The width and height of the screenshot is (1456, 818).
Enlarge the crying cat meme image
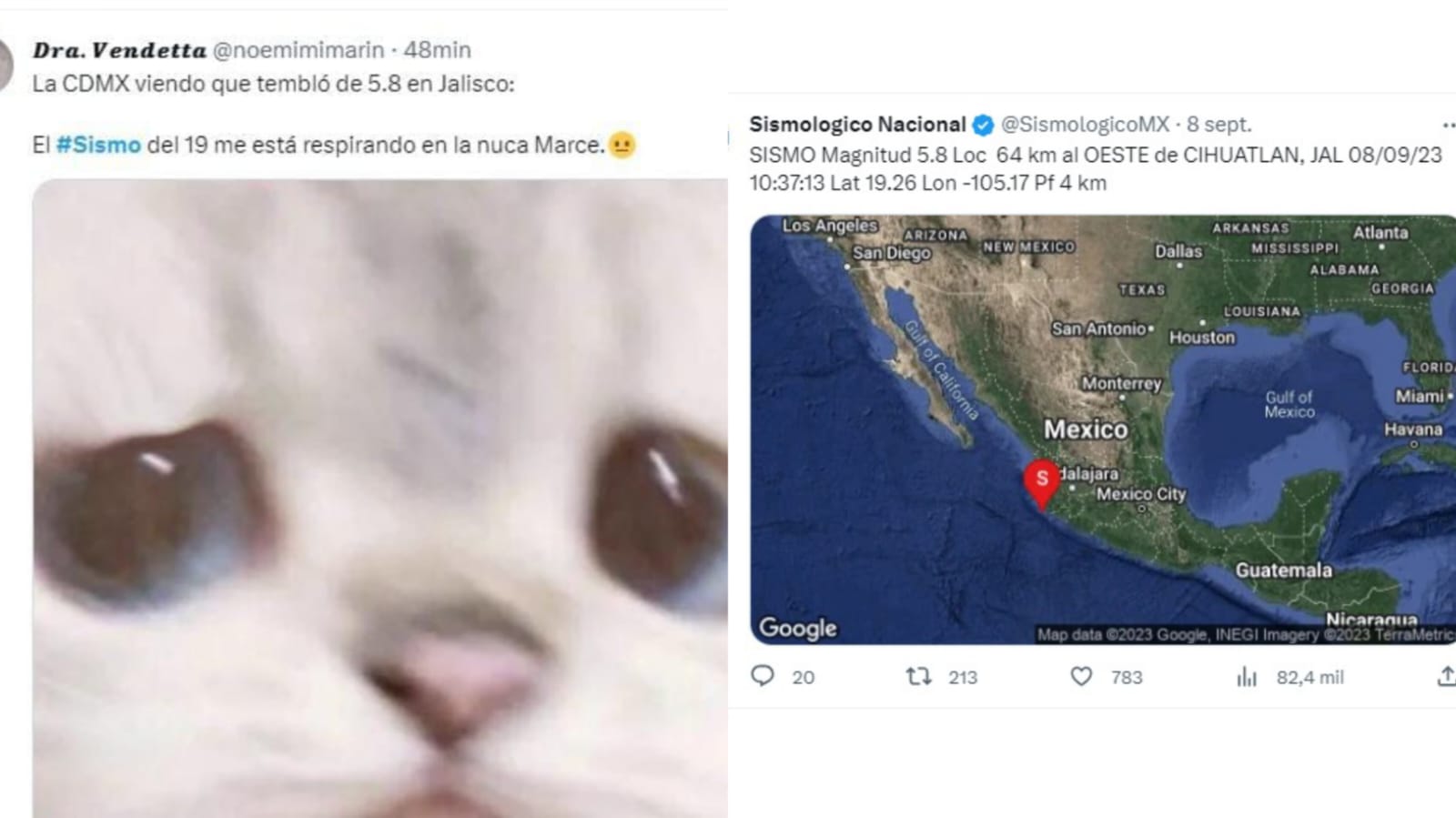tap(380, 498)
